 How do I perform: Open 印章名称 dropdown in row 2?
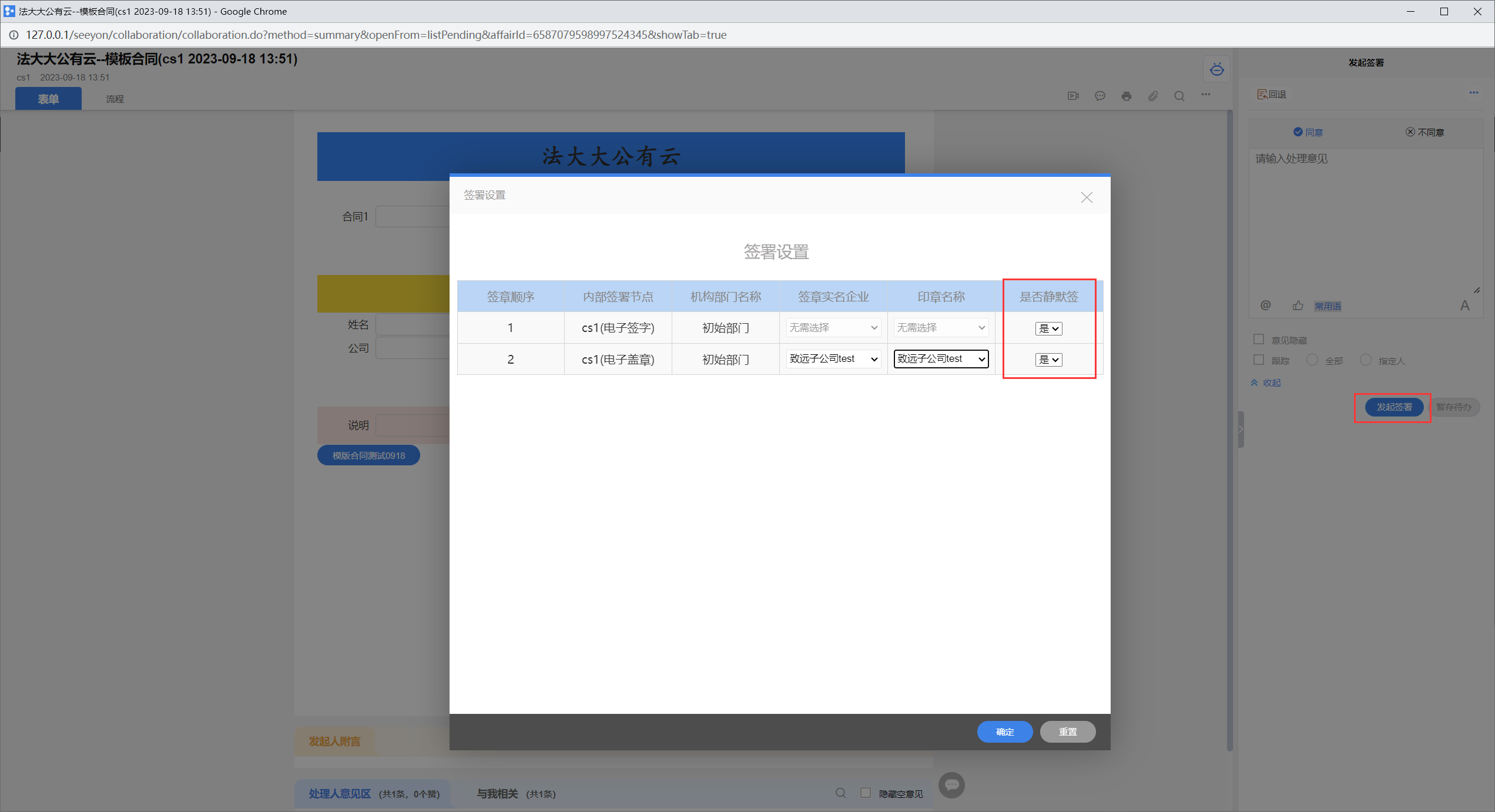(x=940, y=359)
